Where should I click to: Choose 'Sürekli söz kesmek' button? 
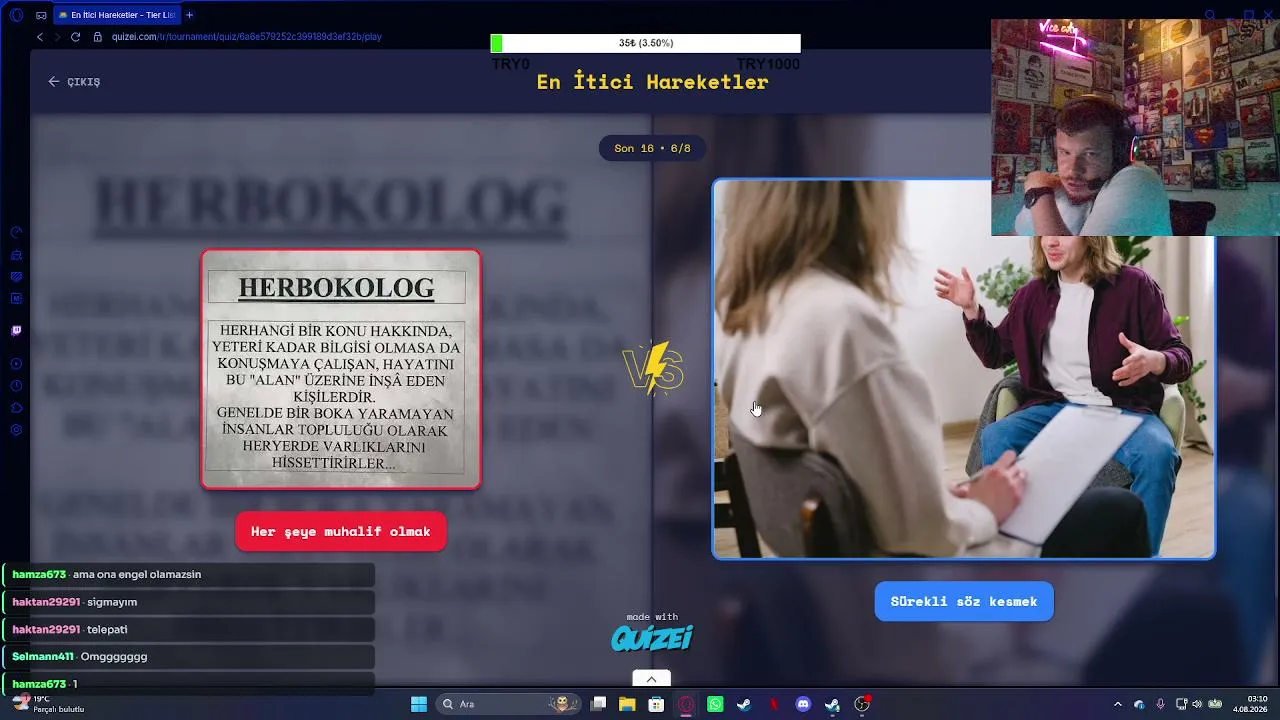(964, 602)
